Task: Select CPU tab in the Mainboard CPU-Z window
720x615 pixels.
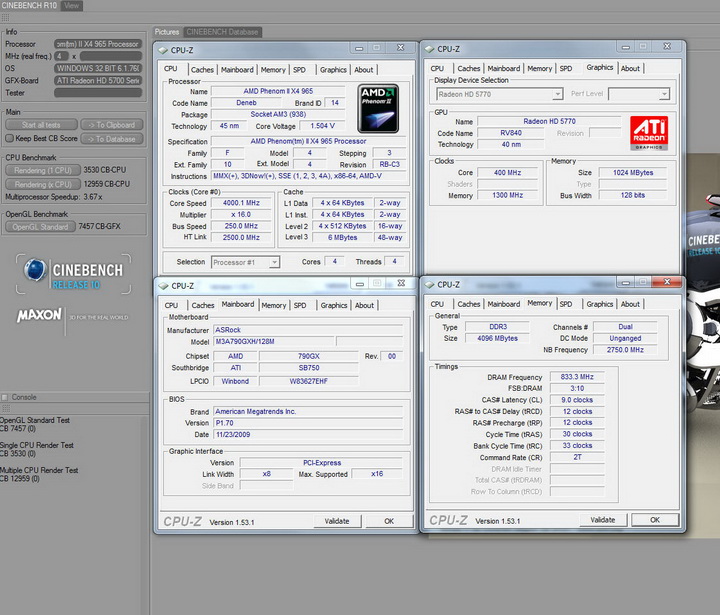Action: (x=171, y=305)
